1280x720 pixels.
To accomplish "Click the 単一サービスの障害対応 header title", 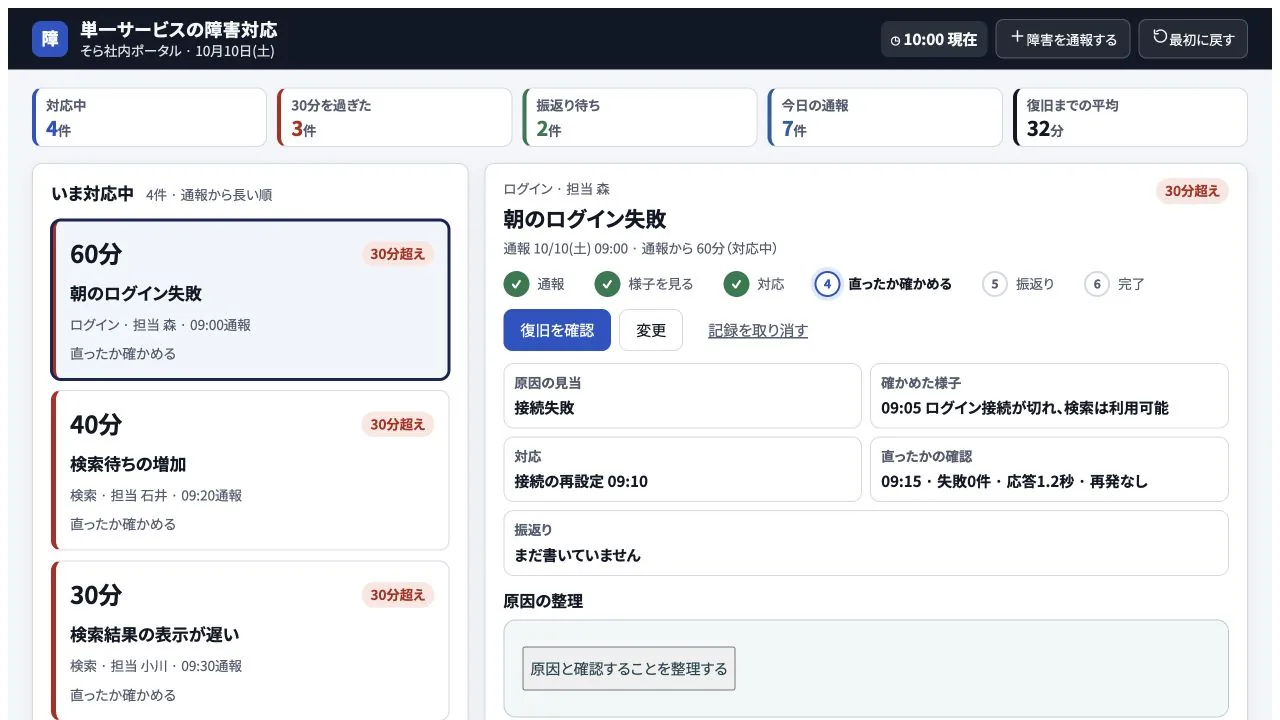I will click(179, 30).
